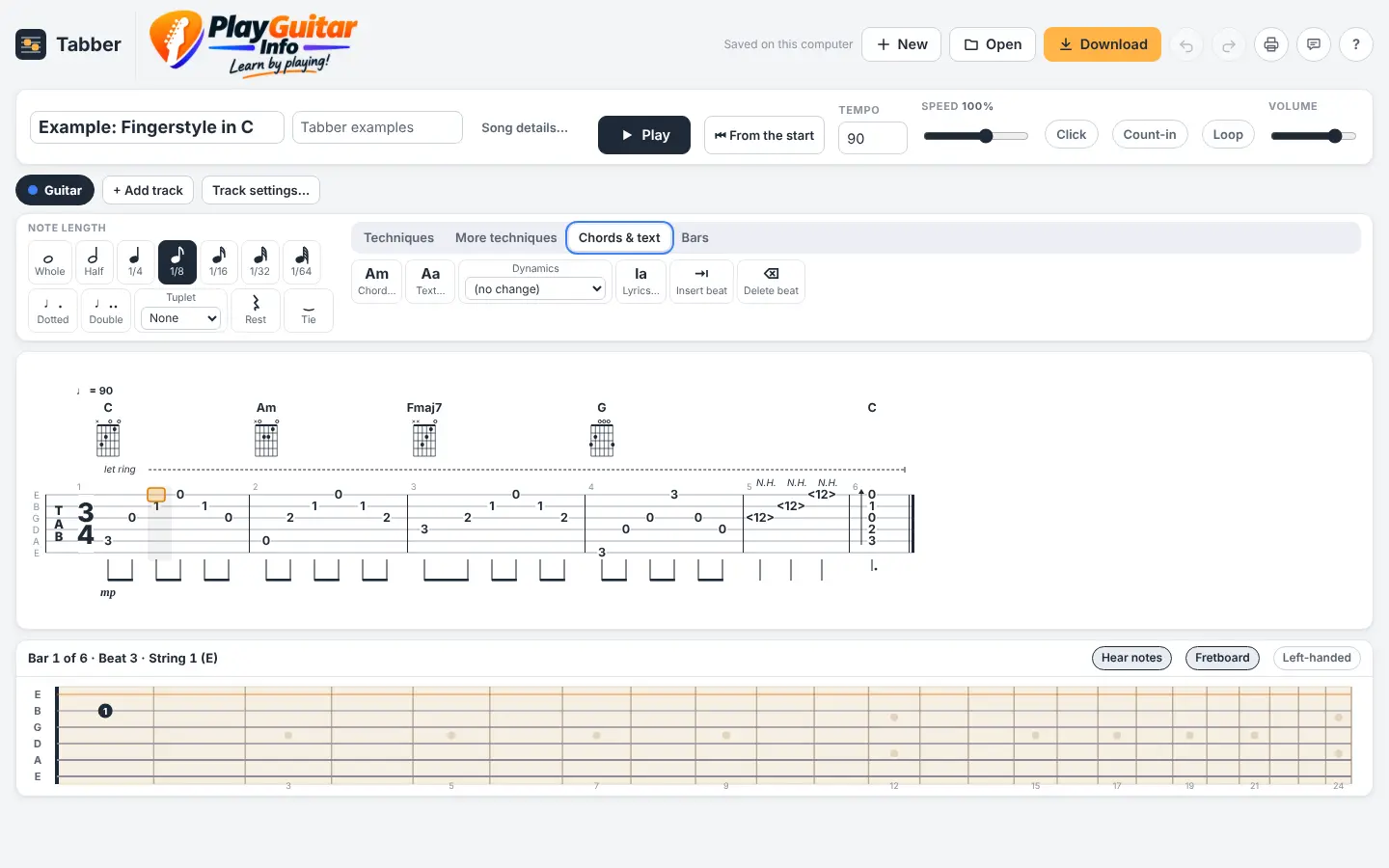Insert a Rest
This screenshot has width=1389, height=868.
tap(256, 311)
